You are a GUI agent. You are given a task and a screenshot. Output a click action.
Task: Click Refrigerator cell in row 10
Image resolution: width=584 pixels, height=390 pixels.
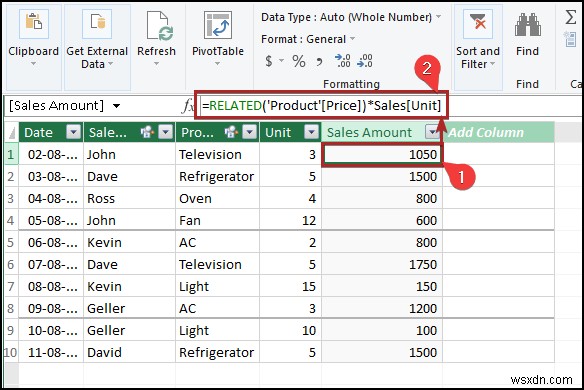point(218,352)
